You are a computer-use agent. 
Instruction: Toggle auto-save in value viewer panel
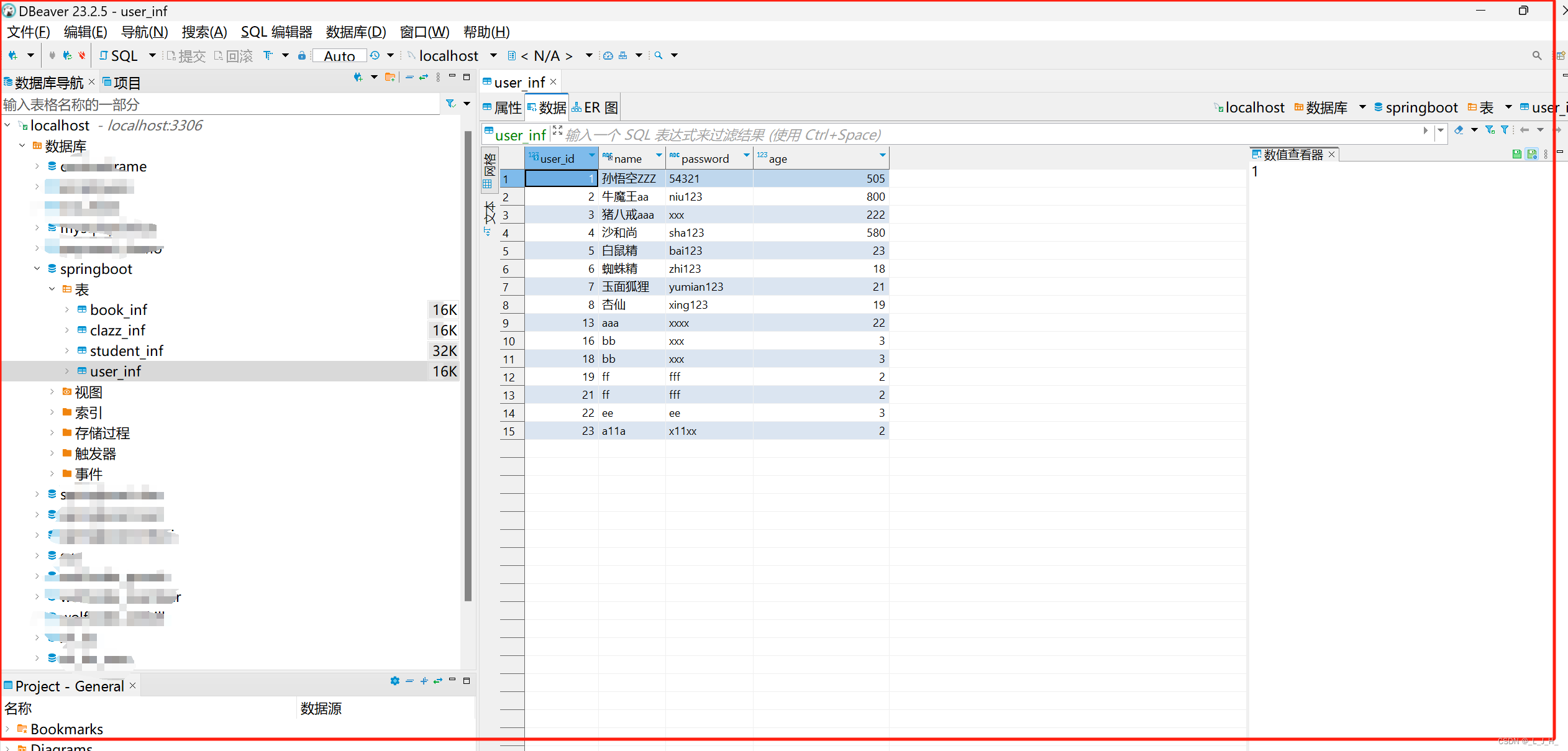point(1531,154)
